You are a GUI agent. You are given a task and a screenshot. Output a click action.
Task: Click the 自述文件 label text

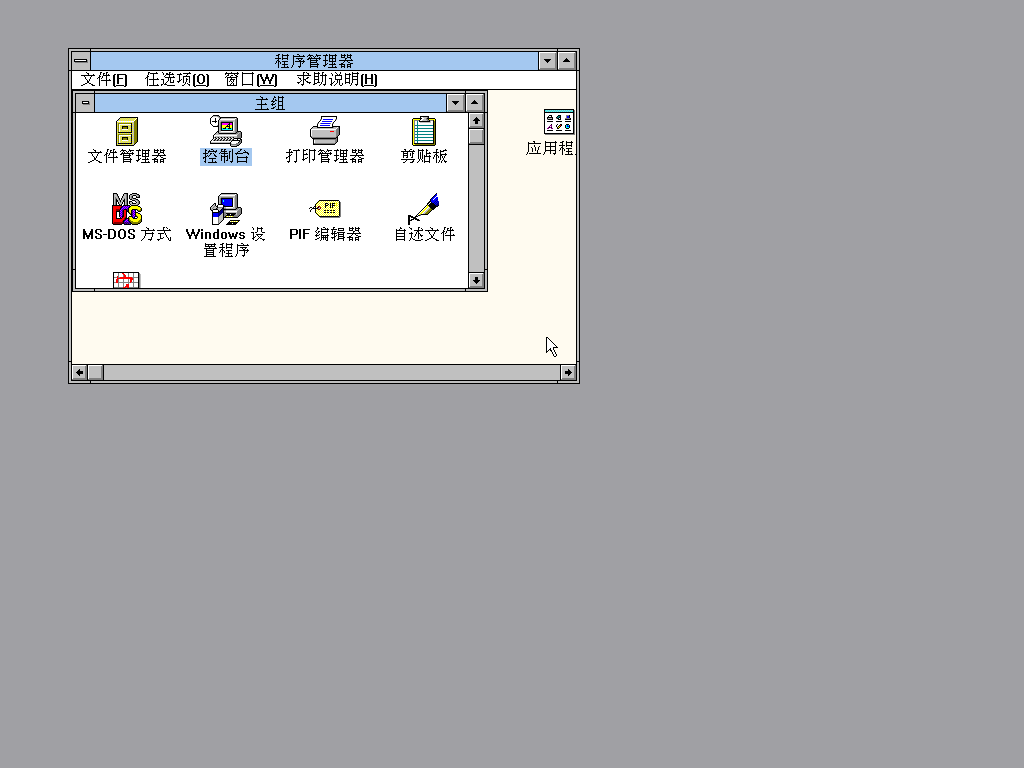point(424,234)
